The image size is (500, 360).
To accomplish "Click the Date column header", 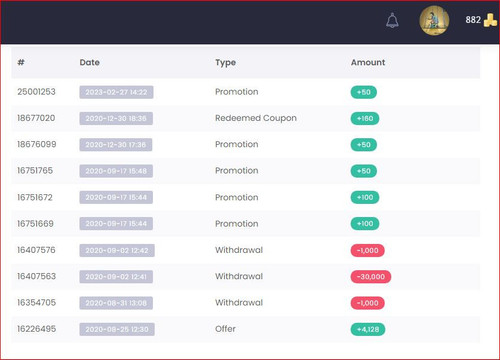I will [x=90, y=62].
